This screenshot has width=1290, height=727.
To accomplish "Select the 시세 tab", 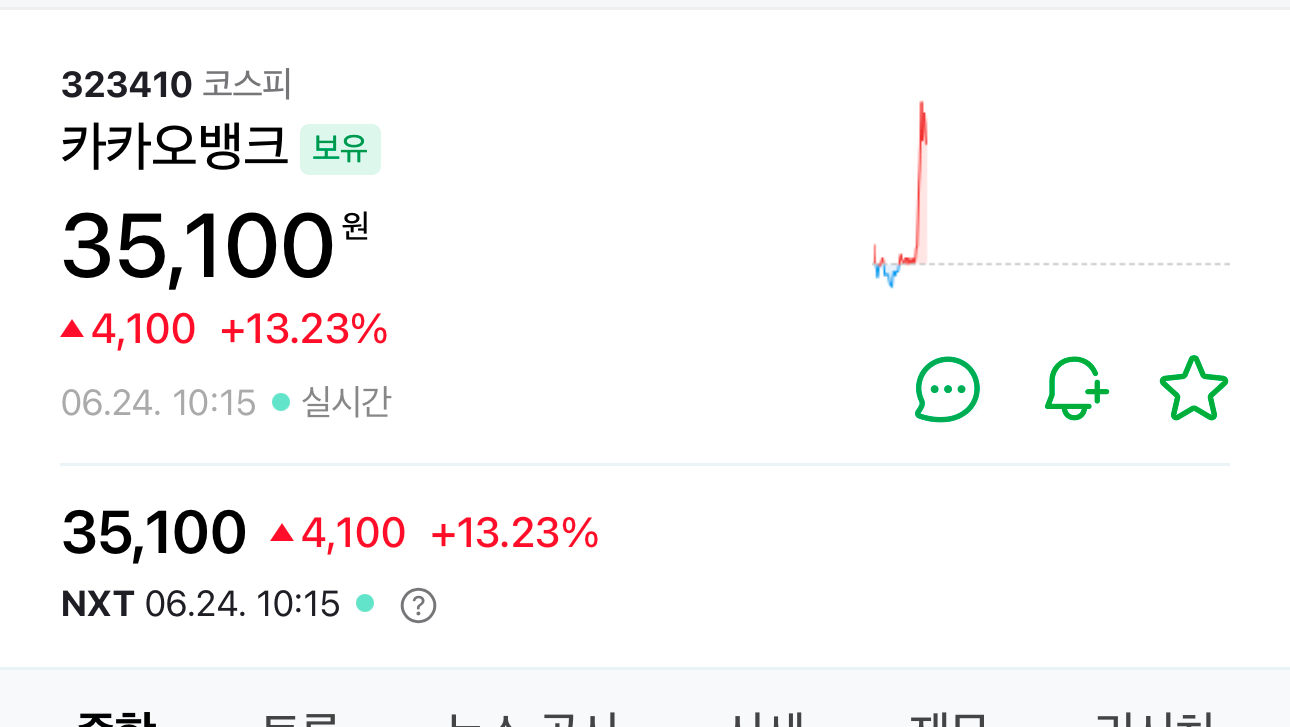I will pos(765,718).
